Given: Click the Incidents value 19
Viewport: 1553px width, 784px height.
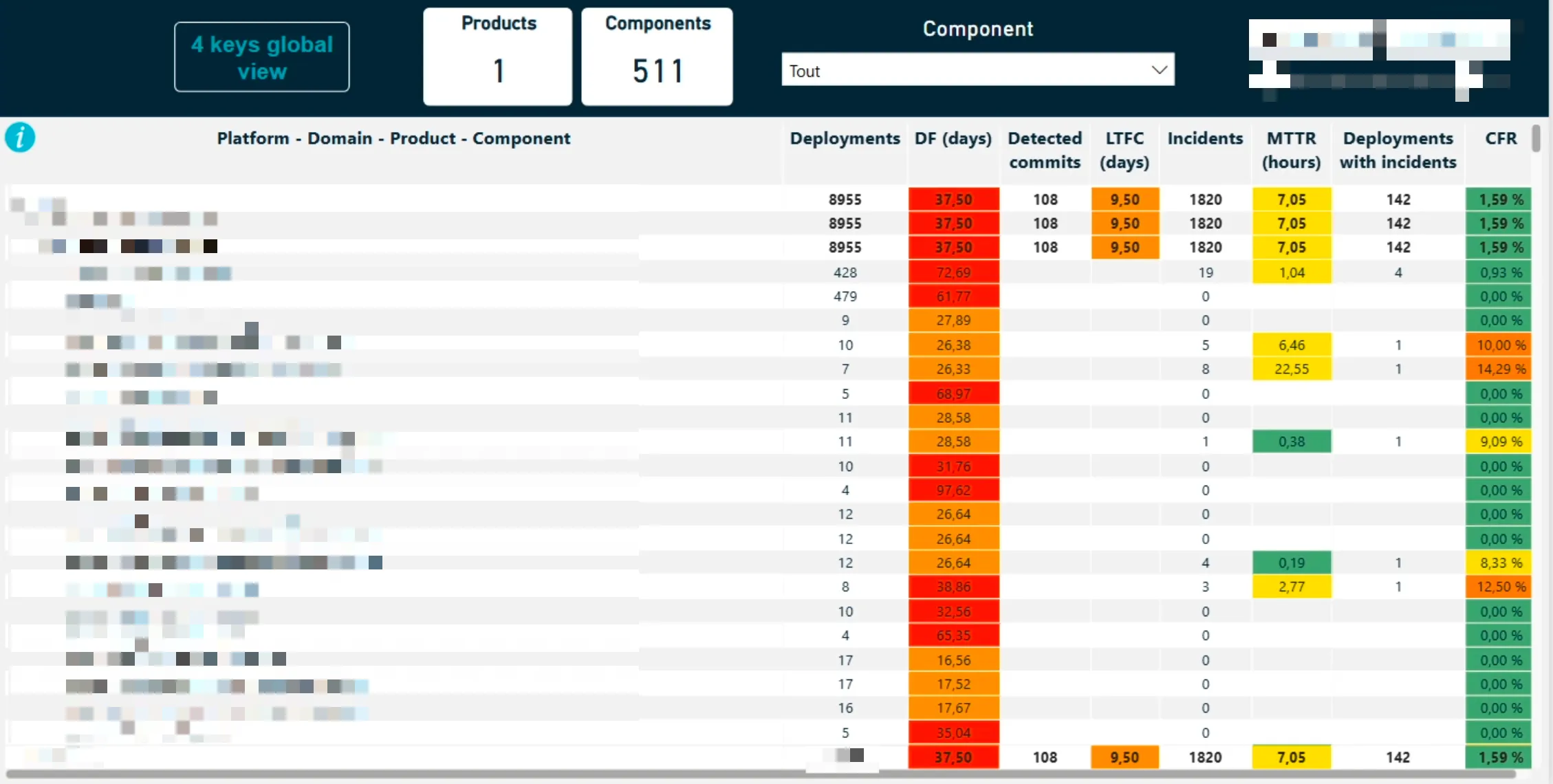Looking at the screenshot, I should (x=1205, y=272).
